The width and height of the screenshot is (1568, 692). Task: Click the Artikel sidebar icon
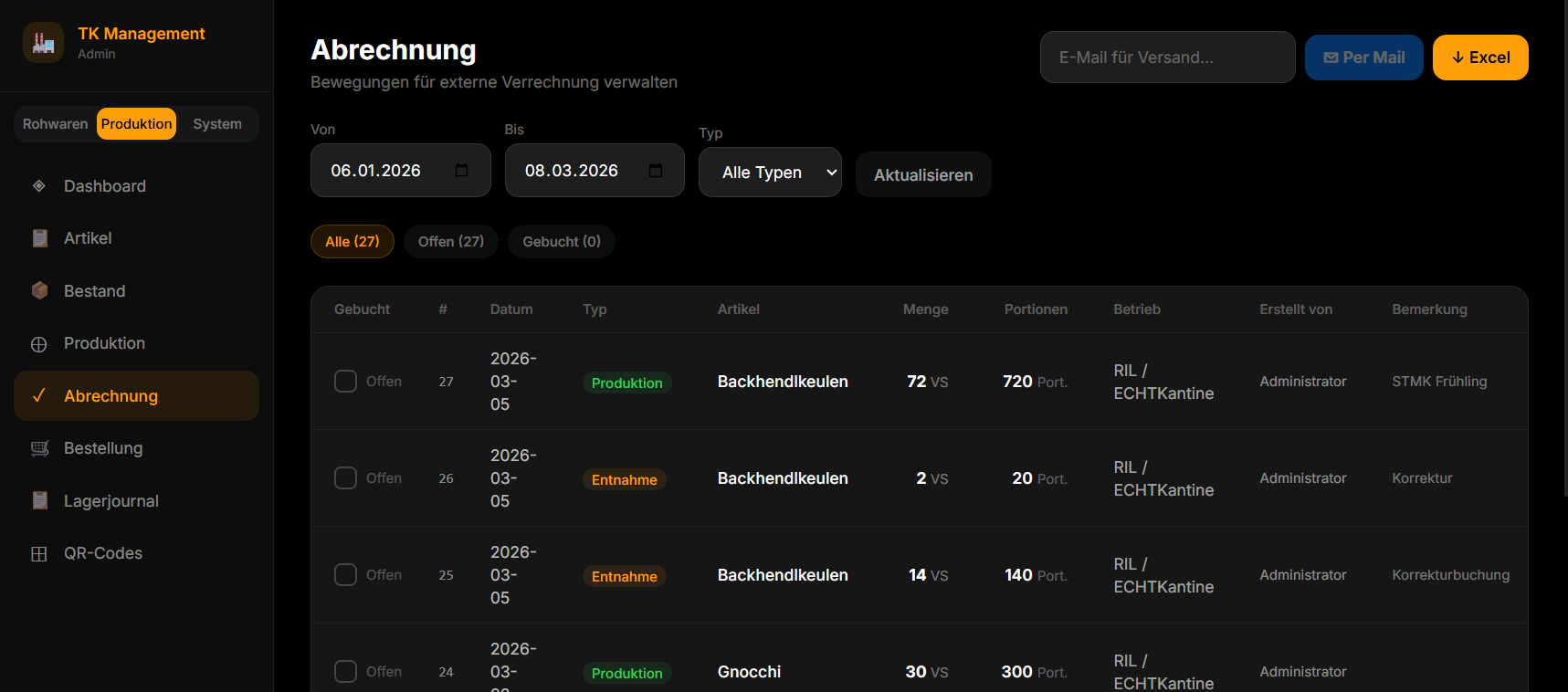pyautogui.click(x=39, y=238)
